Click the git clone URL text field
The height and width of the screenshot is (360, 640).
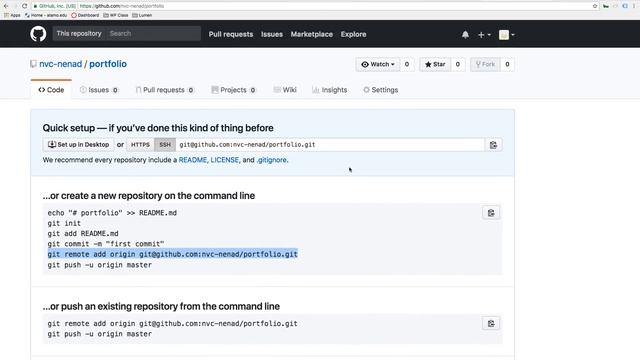coord(330,144)
